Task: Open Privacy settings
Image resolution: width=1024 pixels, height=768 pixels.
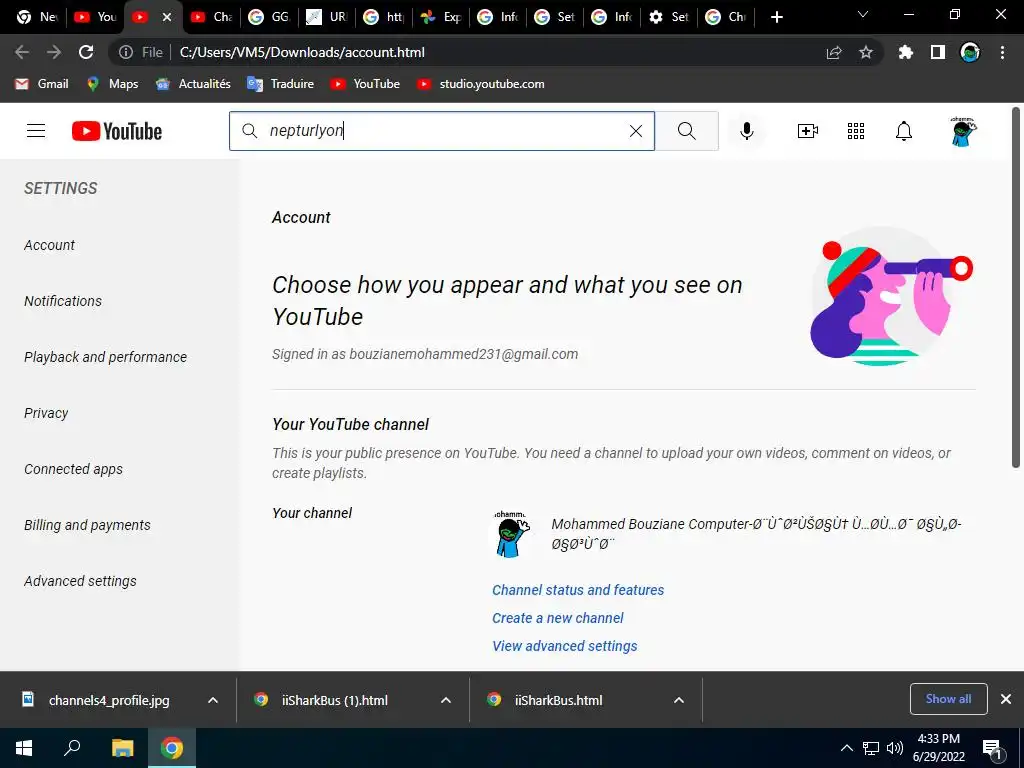Action: [x=46, y=413]
